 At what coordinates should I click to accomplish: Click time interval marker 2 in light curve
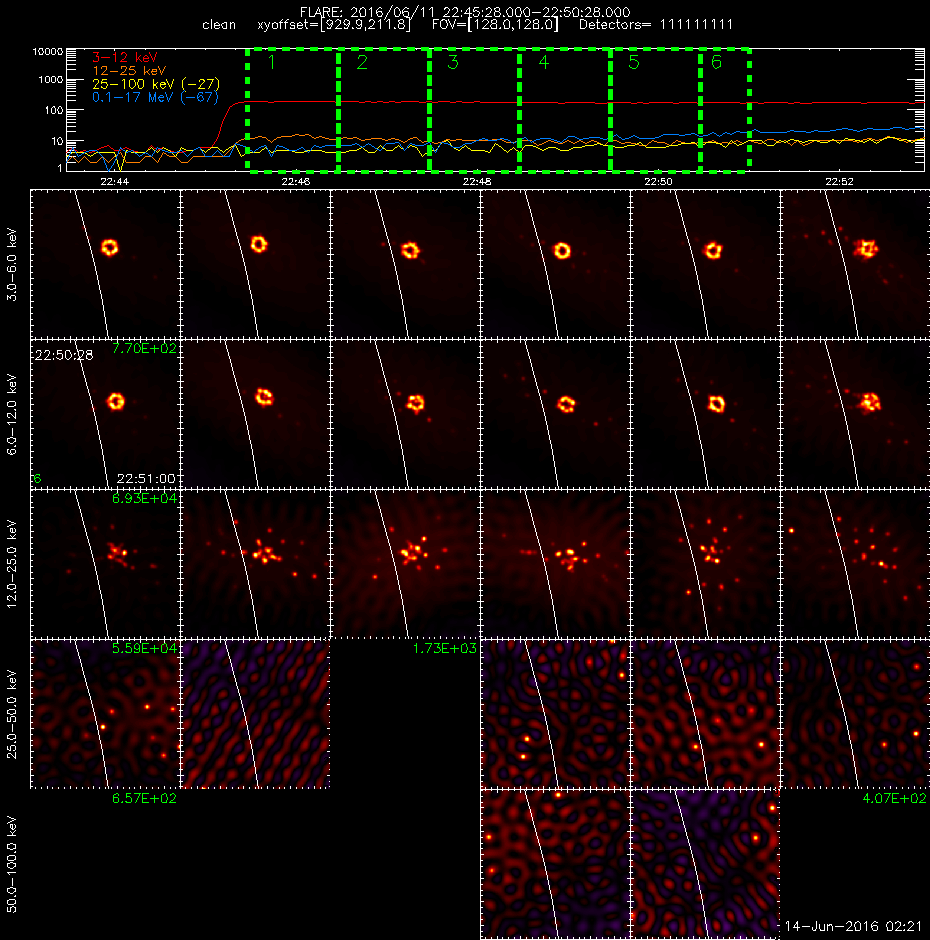point(362,62)
